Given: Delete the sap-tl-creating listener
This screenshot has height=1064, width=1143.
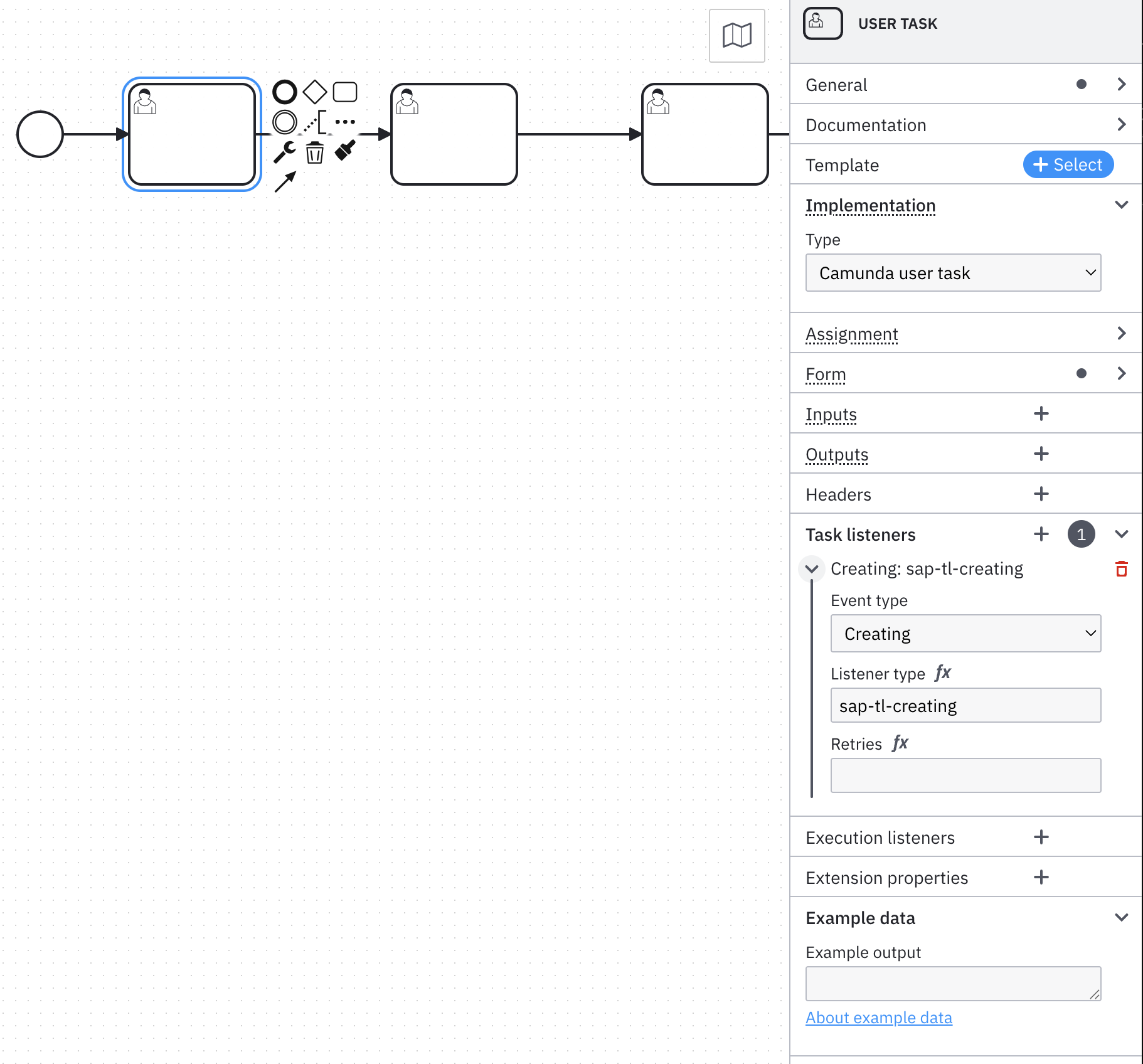Looking at the screenshot, I should (x=1121, y=569).
